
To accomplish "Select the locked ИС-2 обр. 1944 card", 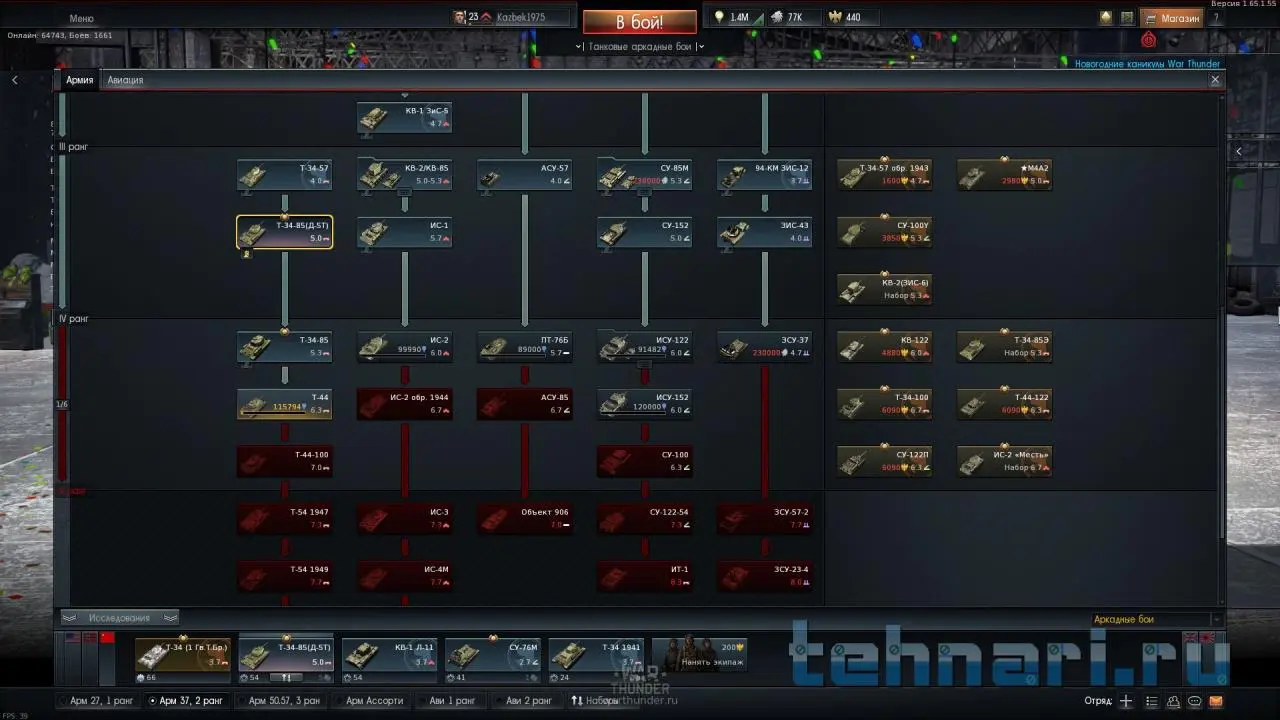I will [x=405, y=404].
